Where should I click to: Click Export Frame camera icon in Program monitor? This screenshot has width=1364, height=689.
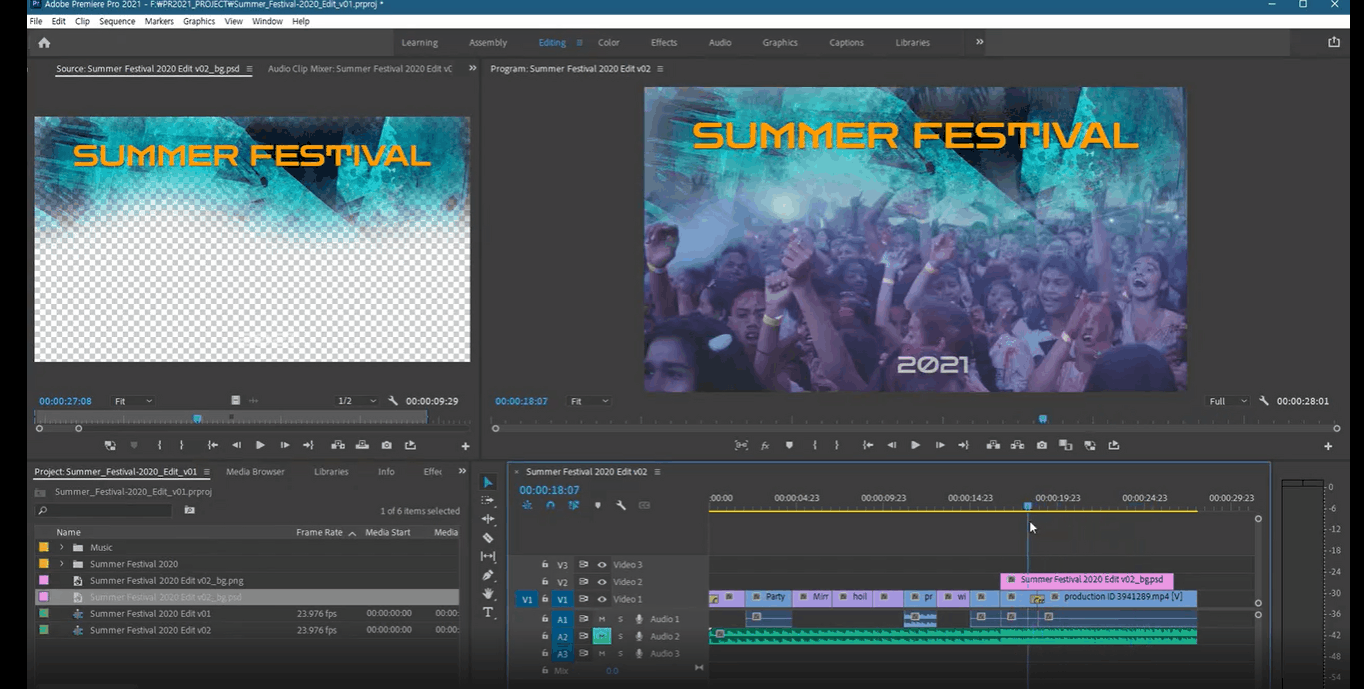tap(1042, 445)
